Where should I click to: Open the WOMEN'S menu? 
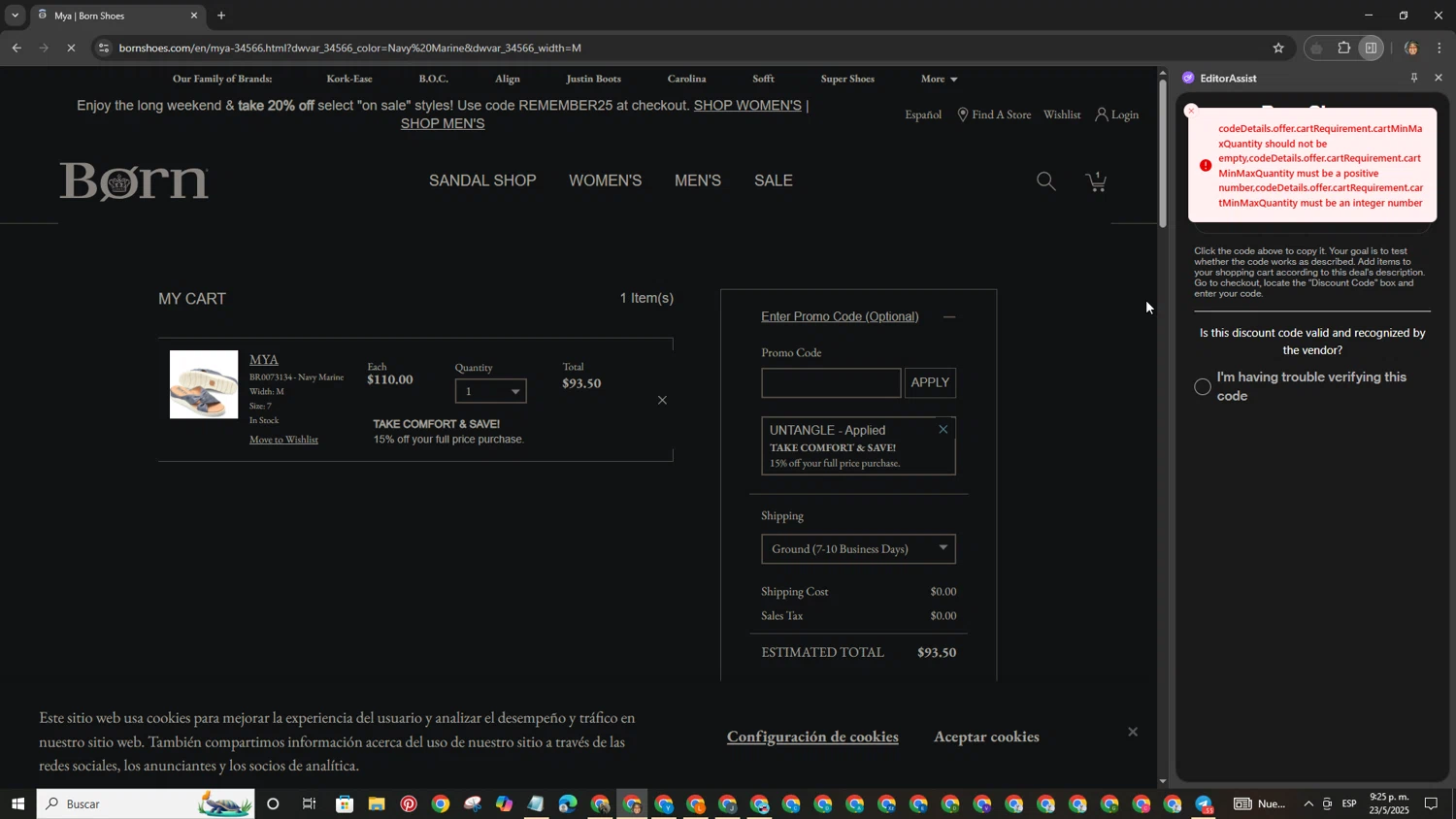click(605, 180)
